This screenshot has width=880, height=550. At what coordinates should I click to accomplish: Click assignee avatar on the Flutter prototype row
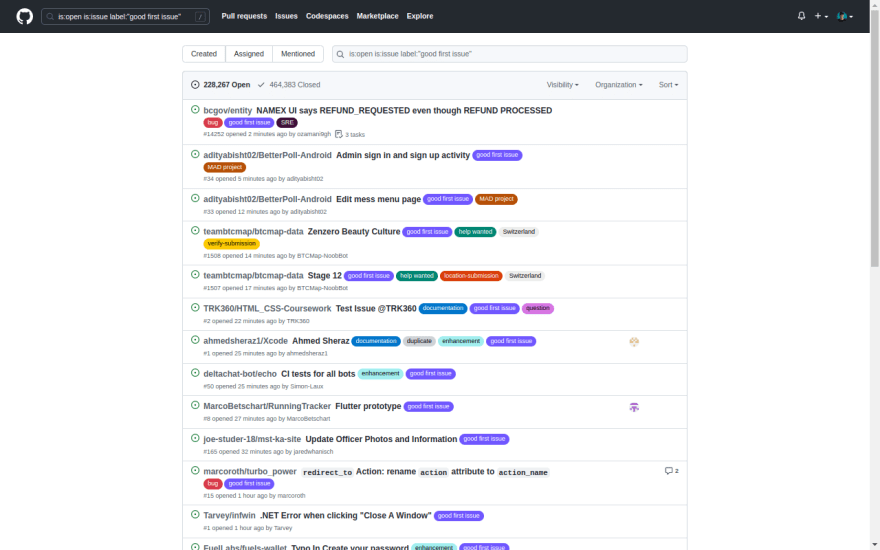click(x=634, y=407)
